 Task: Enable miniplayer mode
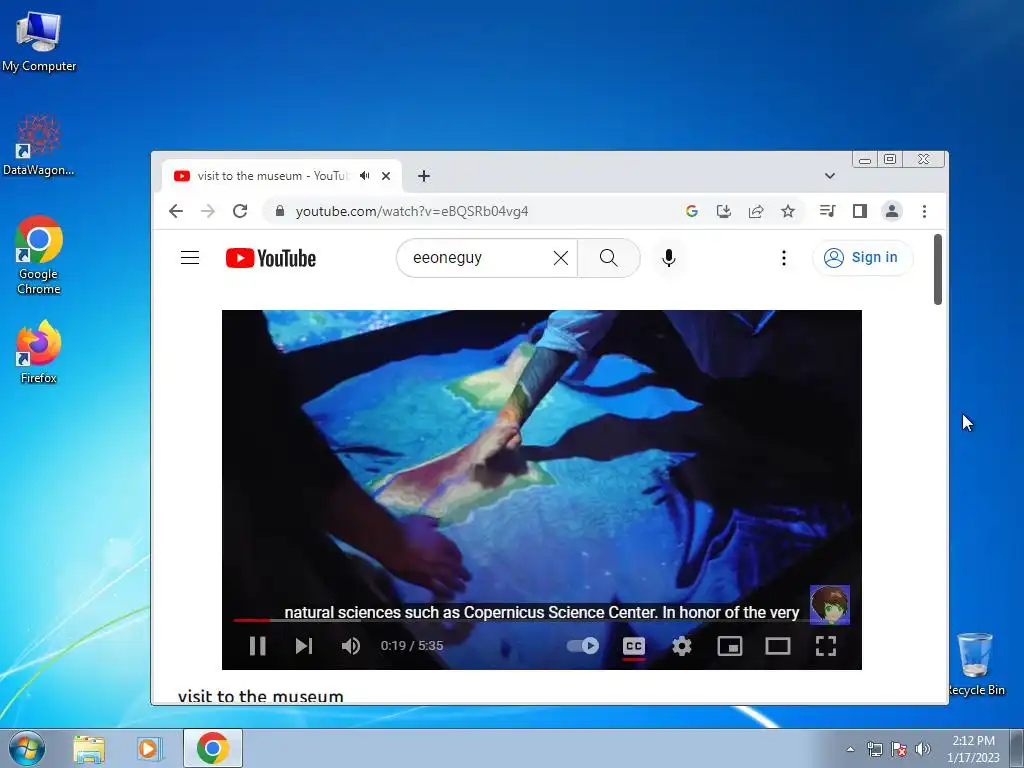coord(729,646)
